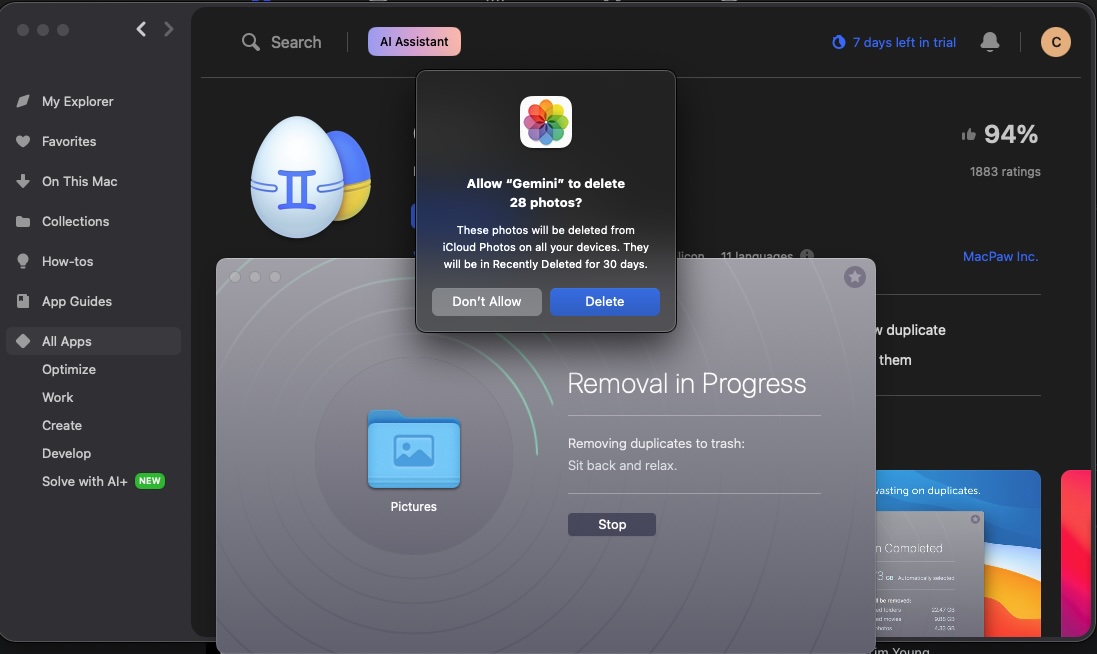Go forward with the right chevron
Screen dimensions: 1097x654
[x=169, y=29]
